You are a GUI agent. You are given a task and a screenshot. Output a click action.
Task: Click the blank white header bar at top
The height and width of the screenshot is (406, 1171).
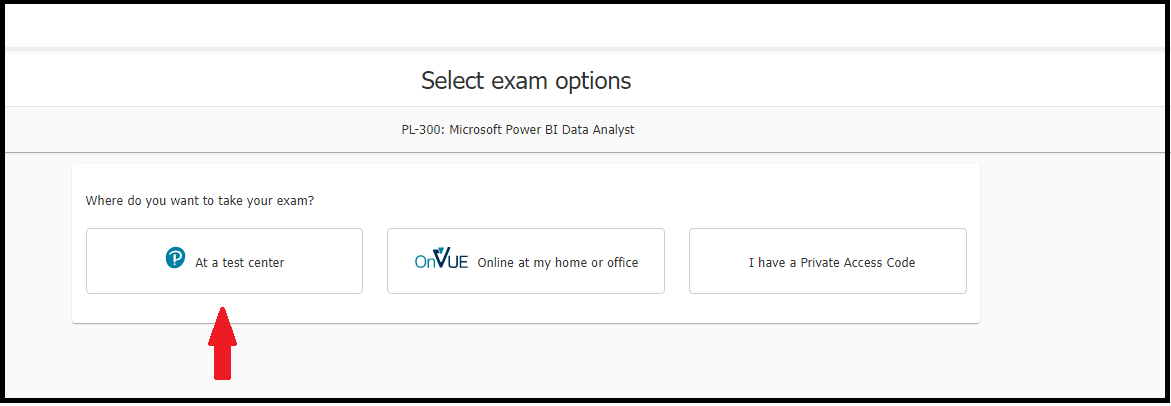pyautogui.click(x=586, y=26)
